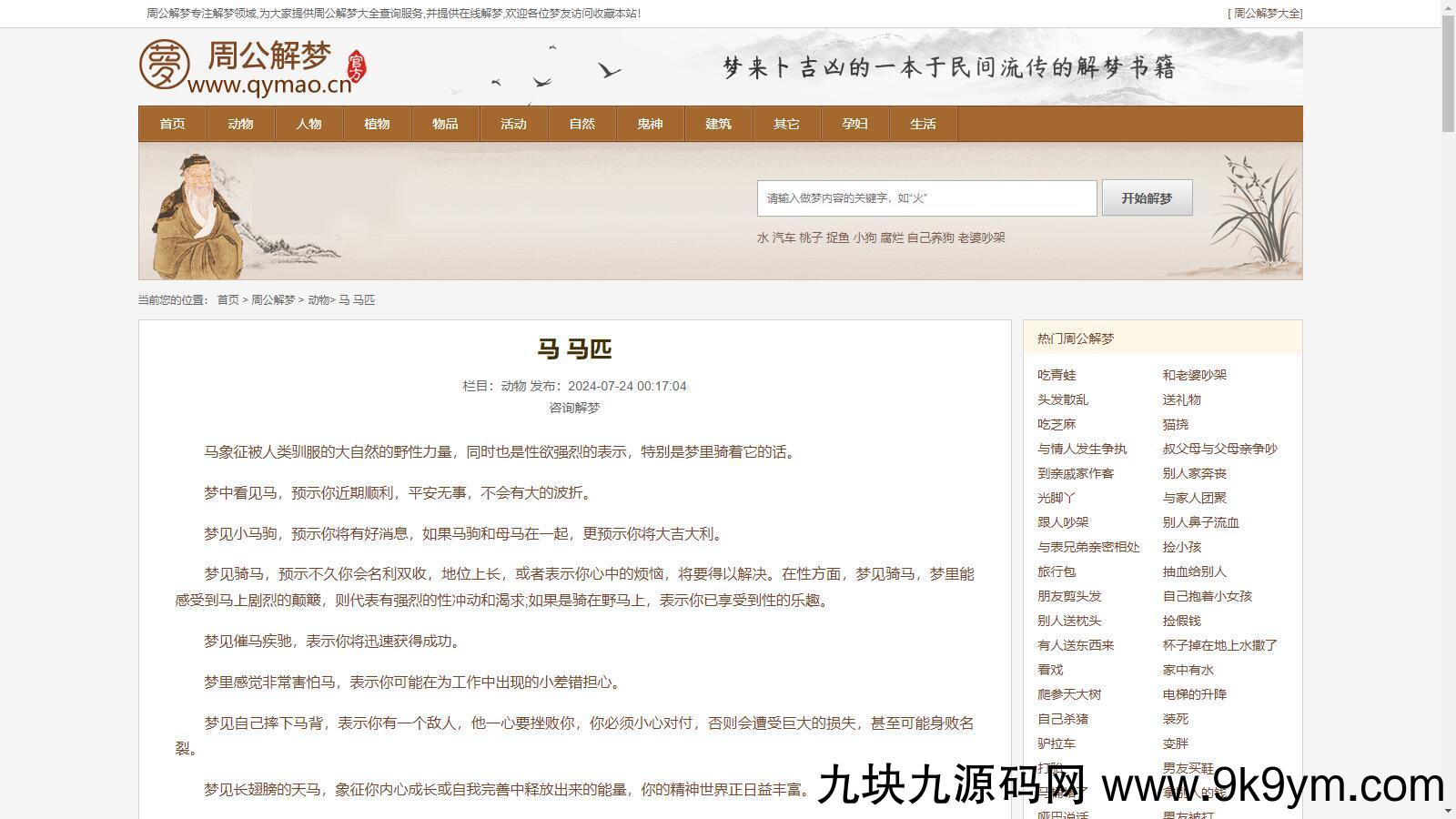This screenshot has height=819, width=1456.
Task: Click the scrollbar up arrow
Action: point(1448,7)
